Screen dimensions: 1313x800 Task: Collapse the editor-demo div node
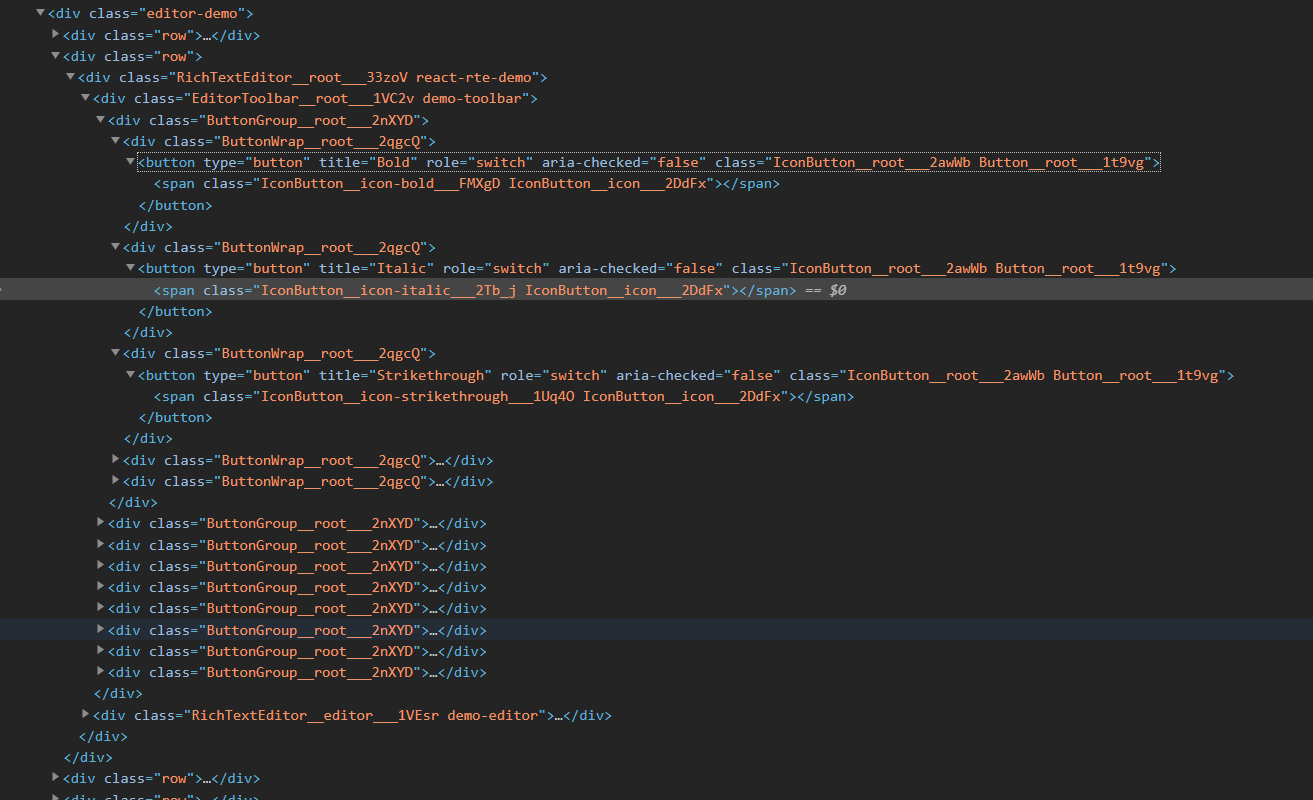click(x=40, y=14)
